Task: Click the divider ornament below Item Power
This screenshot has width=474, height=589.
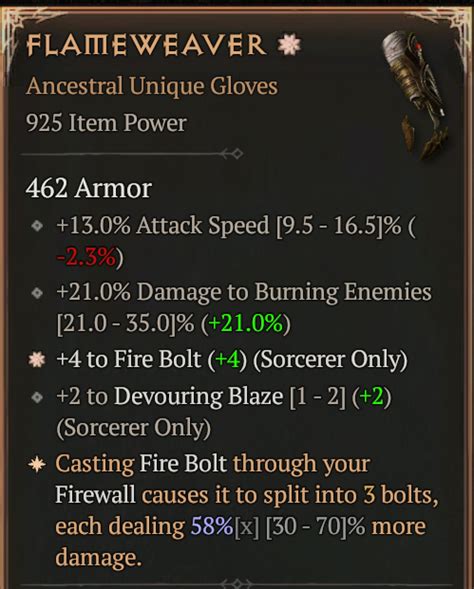Action: (x=231, y=154)
